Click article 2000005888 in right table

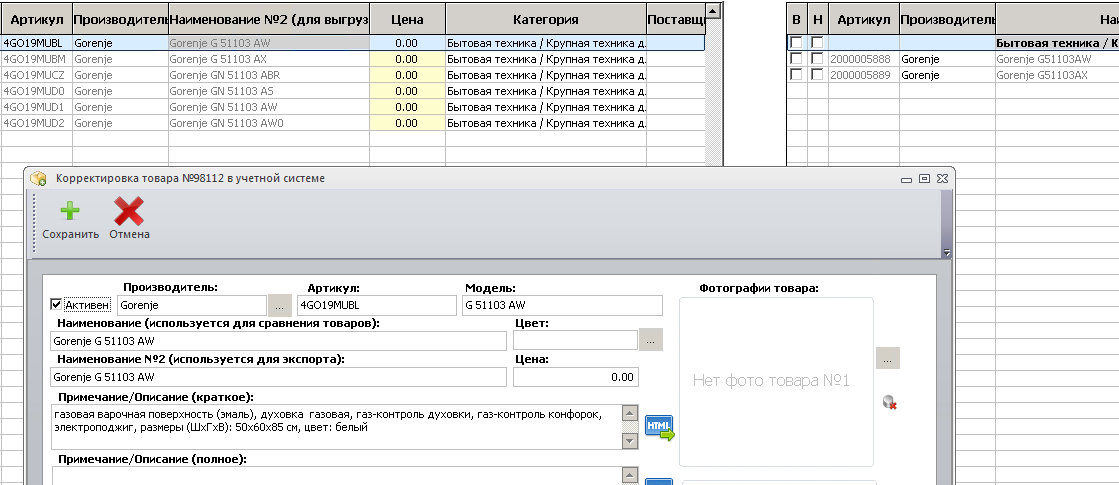[x=864, y=58]
